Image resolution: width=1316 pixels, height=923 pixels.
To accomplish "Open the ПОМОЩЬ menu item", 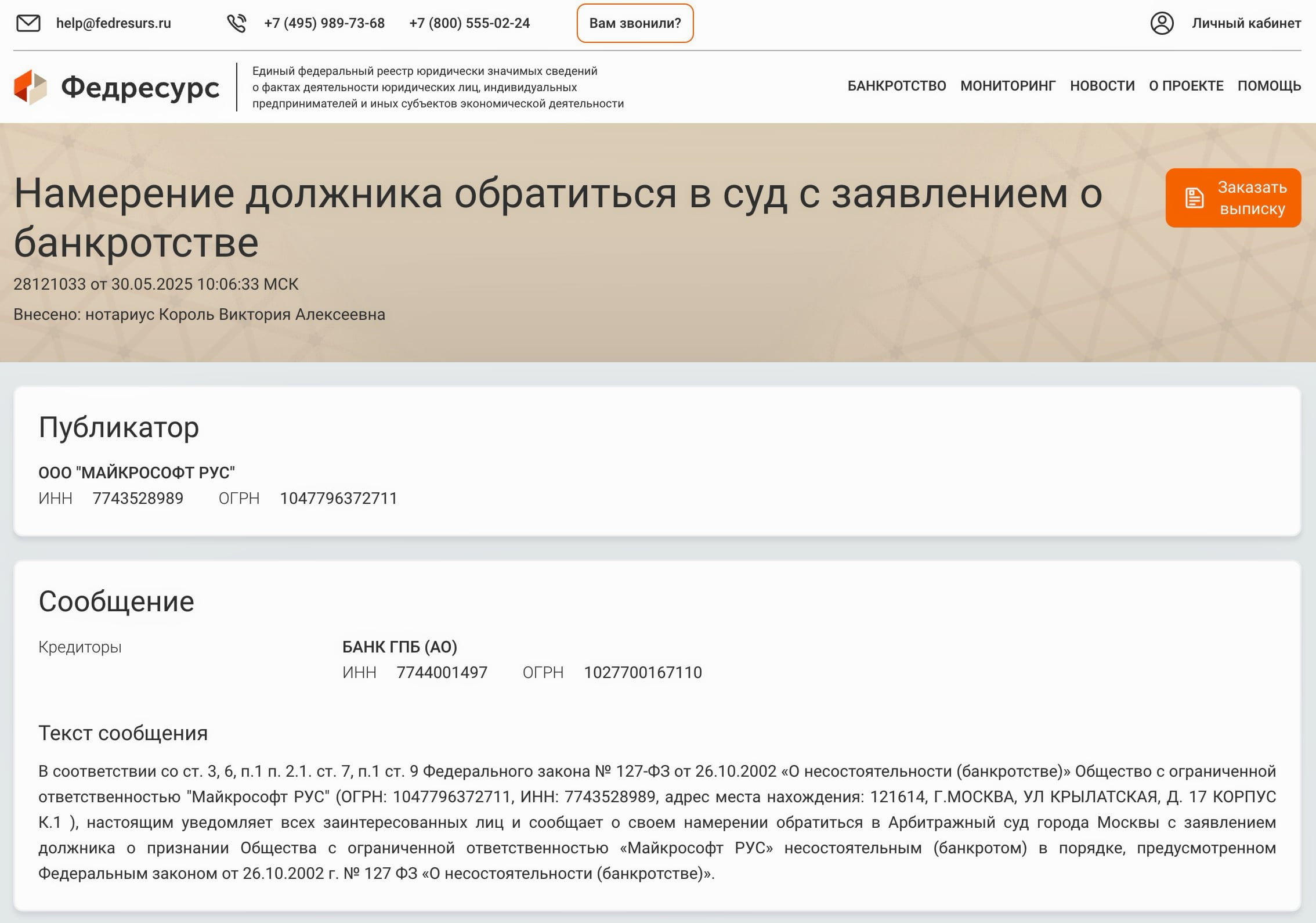I will click(1269, 86).
